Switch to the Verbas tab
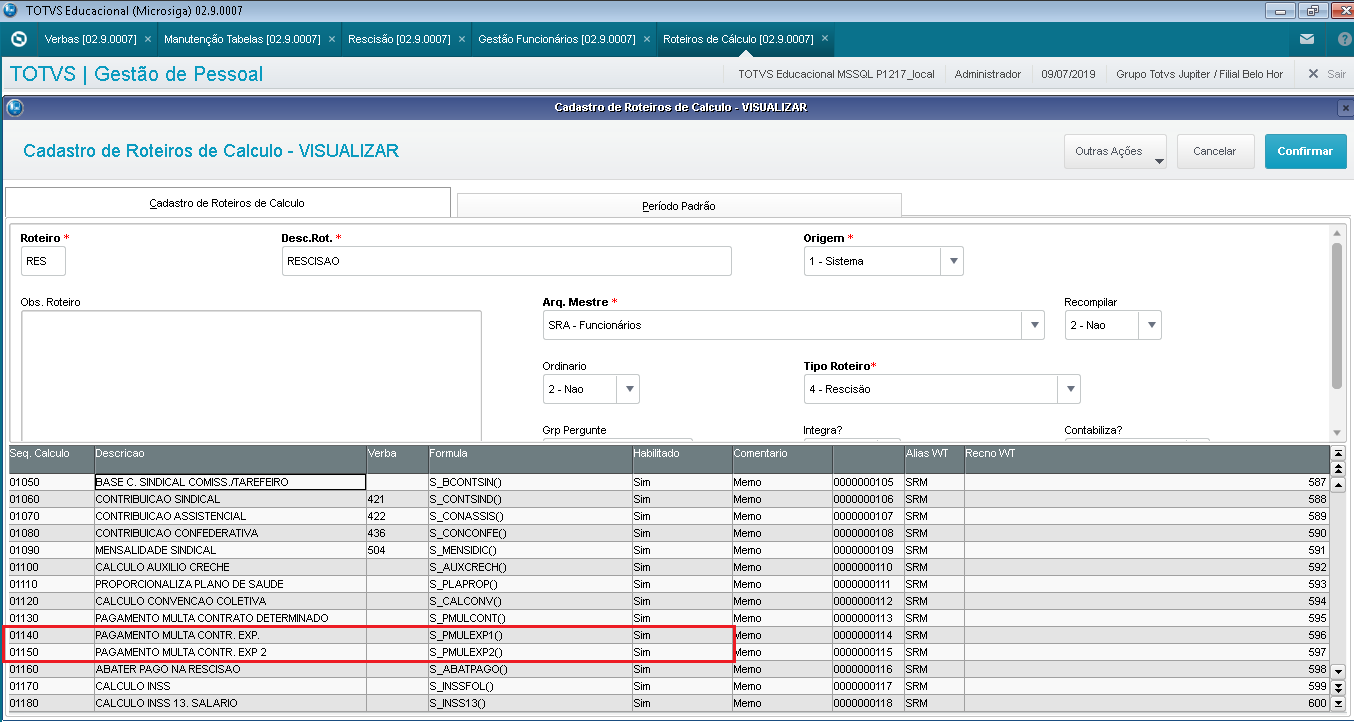This screenshot has height=722, width=1354. click(90, 39)
